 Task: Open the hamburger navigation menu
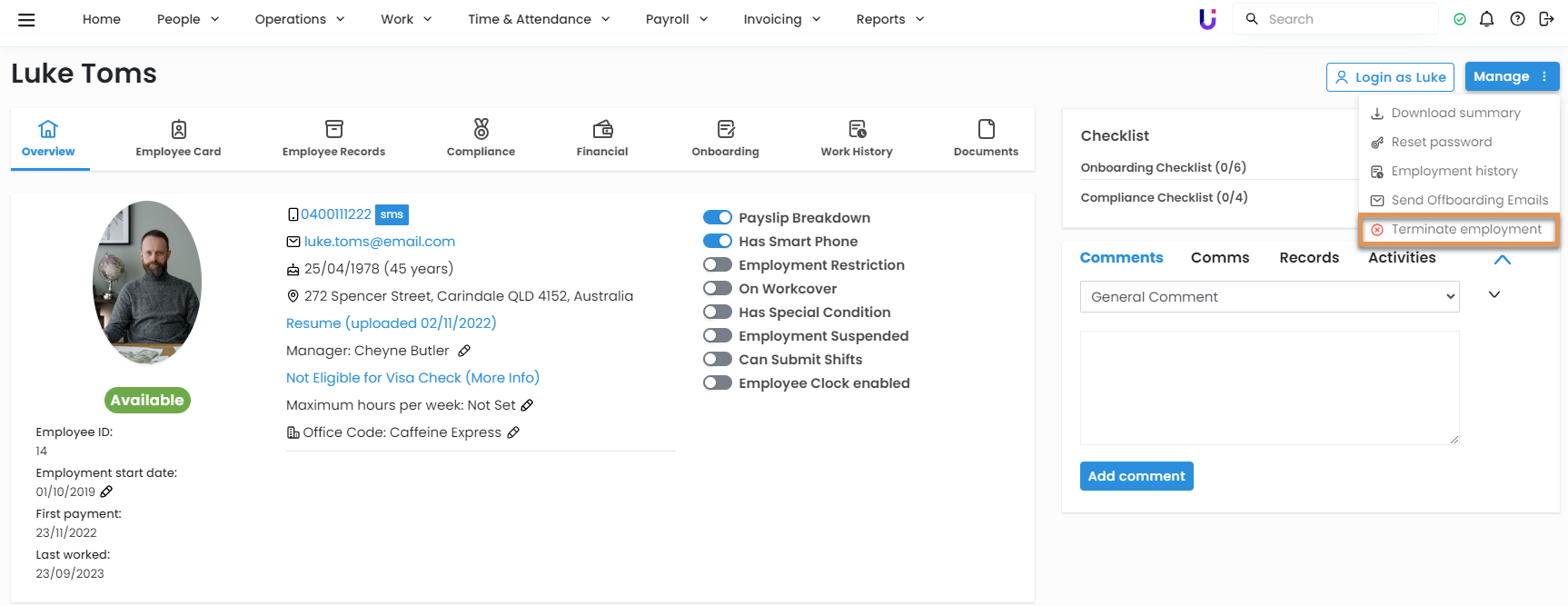click(26, 19)
